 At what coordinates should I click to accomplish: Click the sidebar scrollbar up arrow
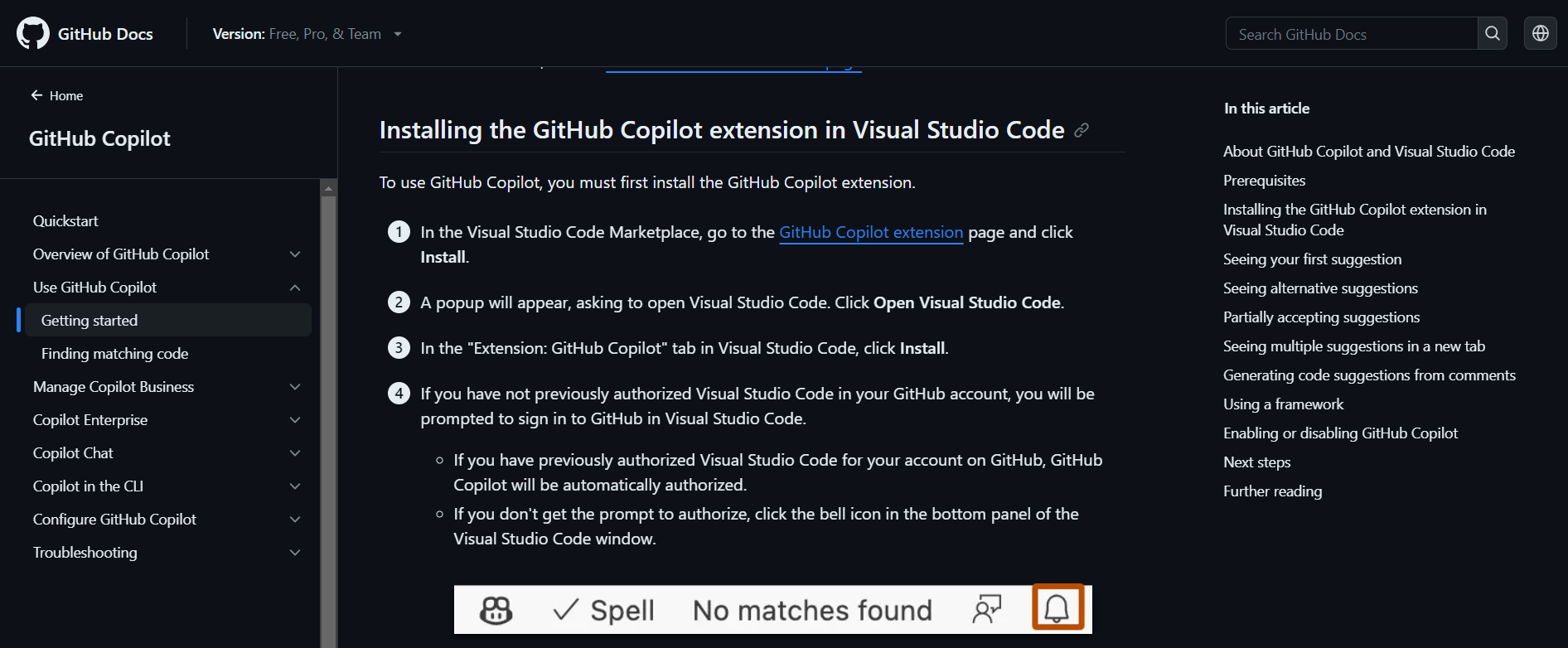coord(329,188)
